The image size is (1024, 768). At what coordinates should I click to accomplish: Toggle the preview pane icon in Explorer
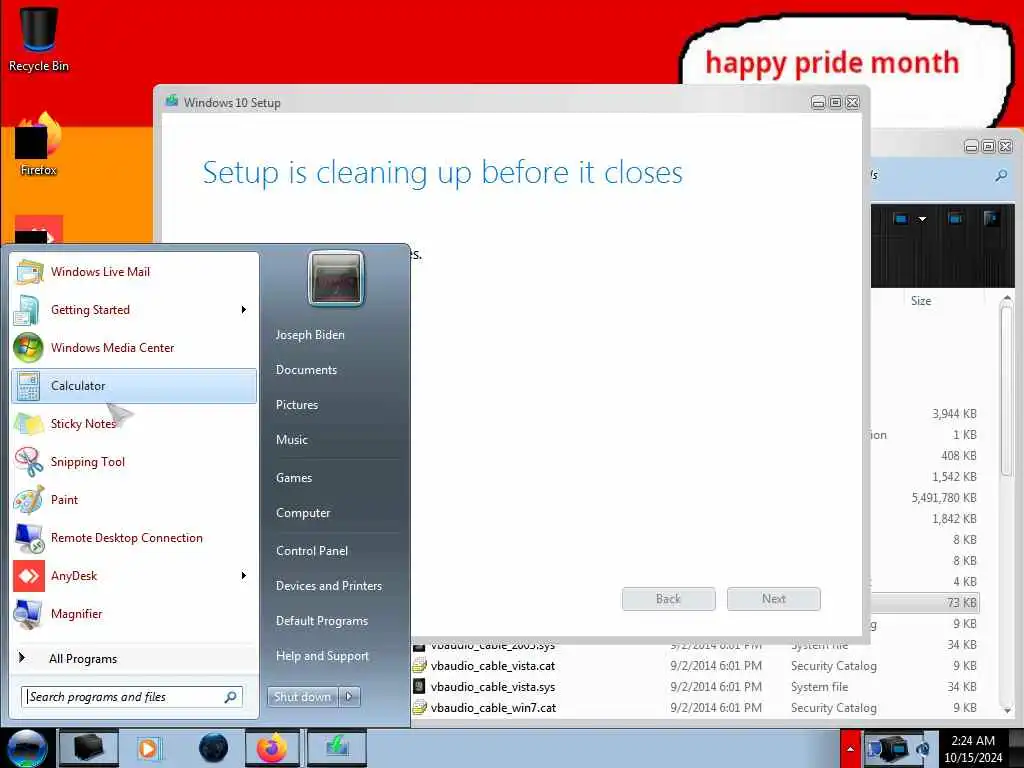[955, 219]
